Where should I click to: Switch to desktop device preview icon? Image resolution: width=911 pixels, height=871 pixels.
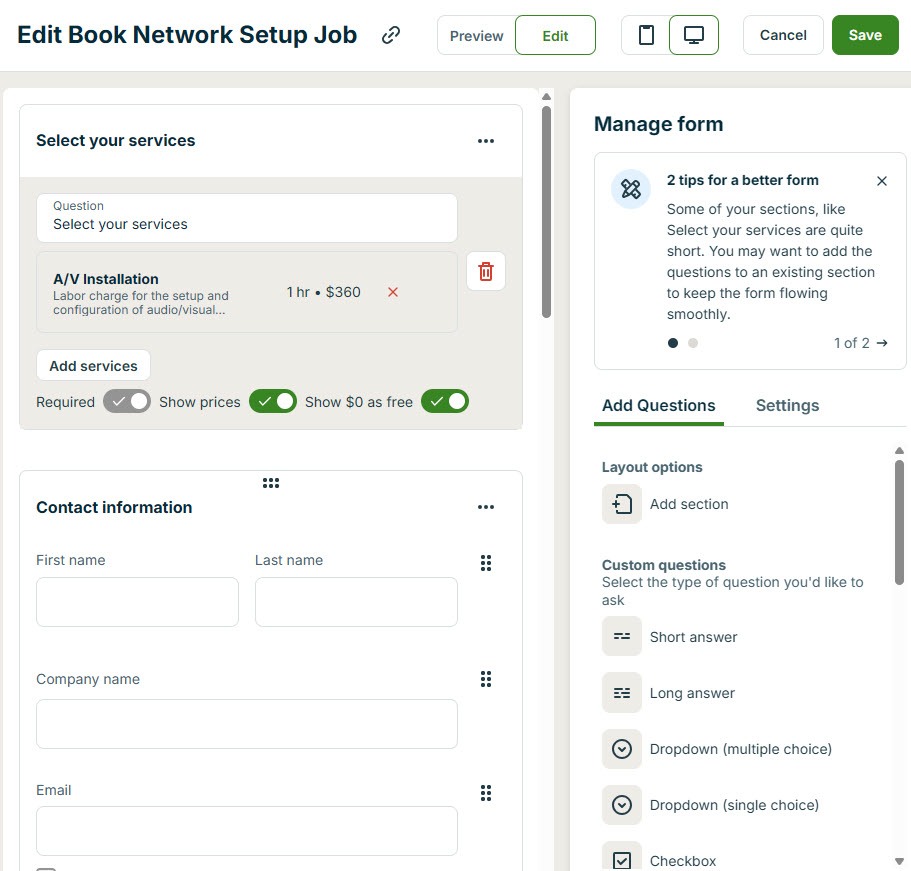coord(693,35)
